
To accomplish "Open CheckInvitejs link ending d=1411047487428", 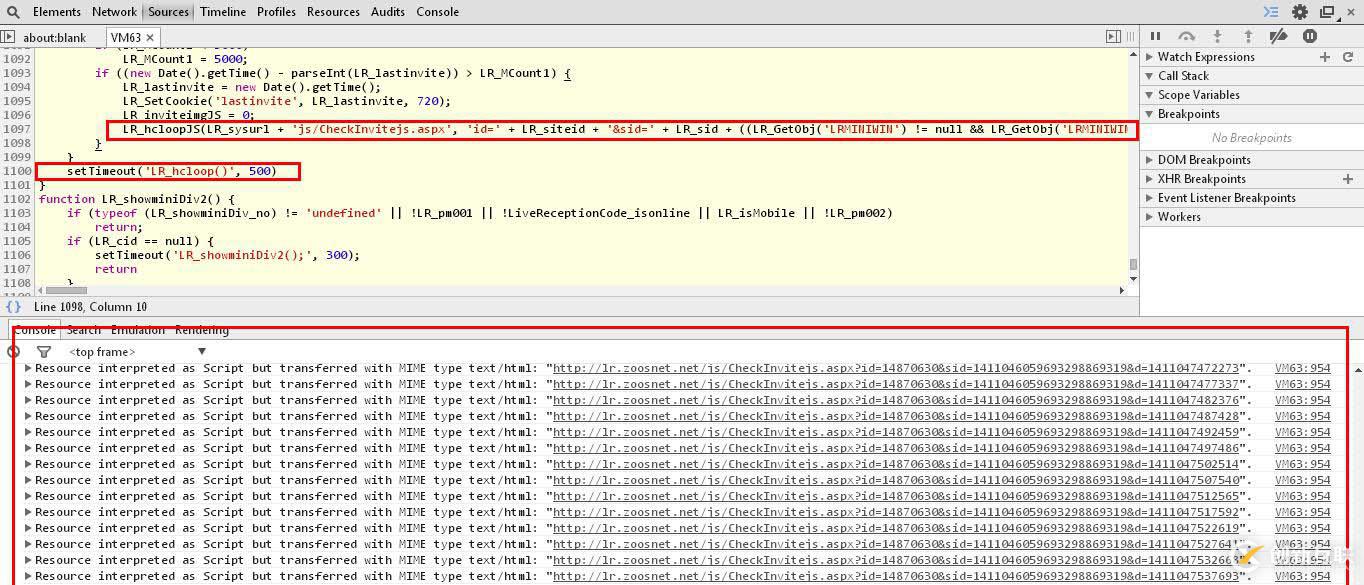I will pyautogui.click(x=897, y=416).
